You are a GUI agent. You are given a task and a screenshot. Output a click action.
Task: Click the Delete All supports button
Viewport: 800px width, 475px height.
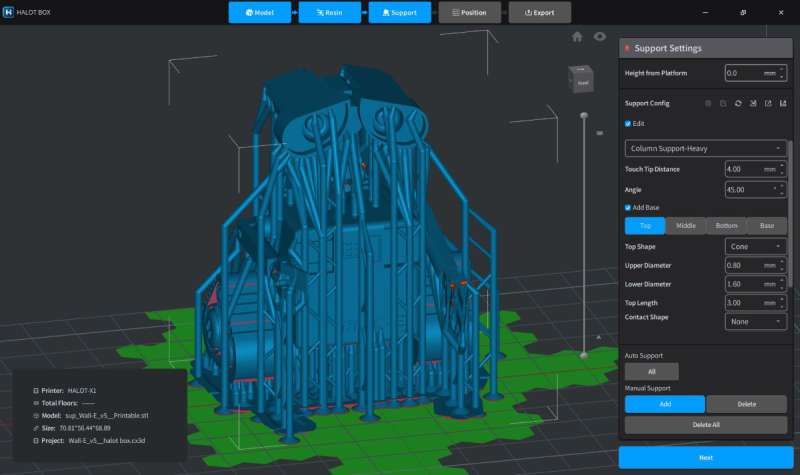(x=706, y=425)
